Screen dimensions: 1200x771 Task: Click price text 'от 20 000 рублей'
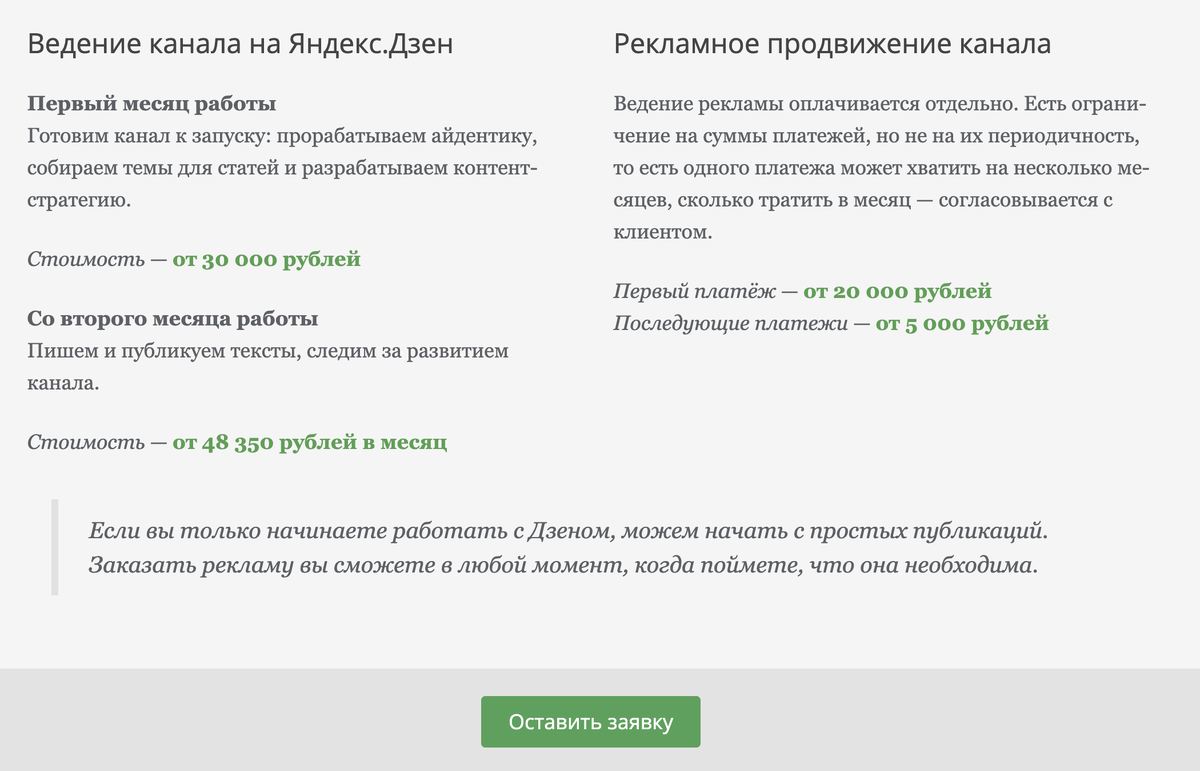(897, 292)
